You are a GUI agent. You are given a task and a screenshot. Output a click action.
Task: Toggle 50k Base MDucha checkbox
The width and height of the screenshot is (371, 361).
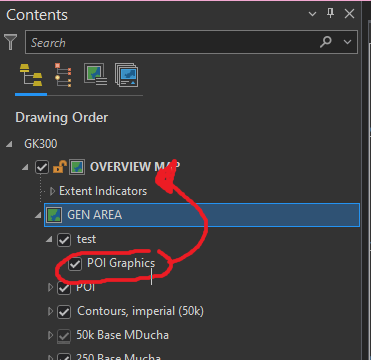64,336
